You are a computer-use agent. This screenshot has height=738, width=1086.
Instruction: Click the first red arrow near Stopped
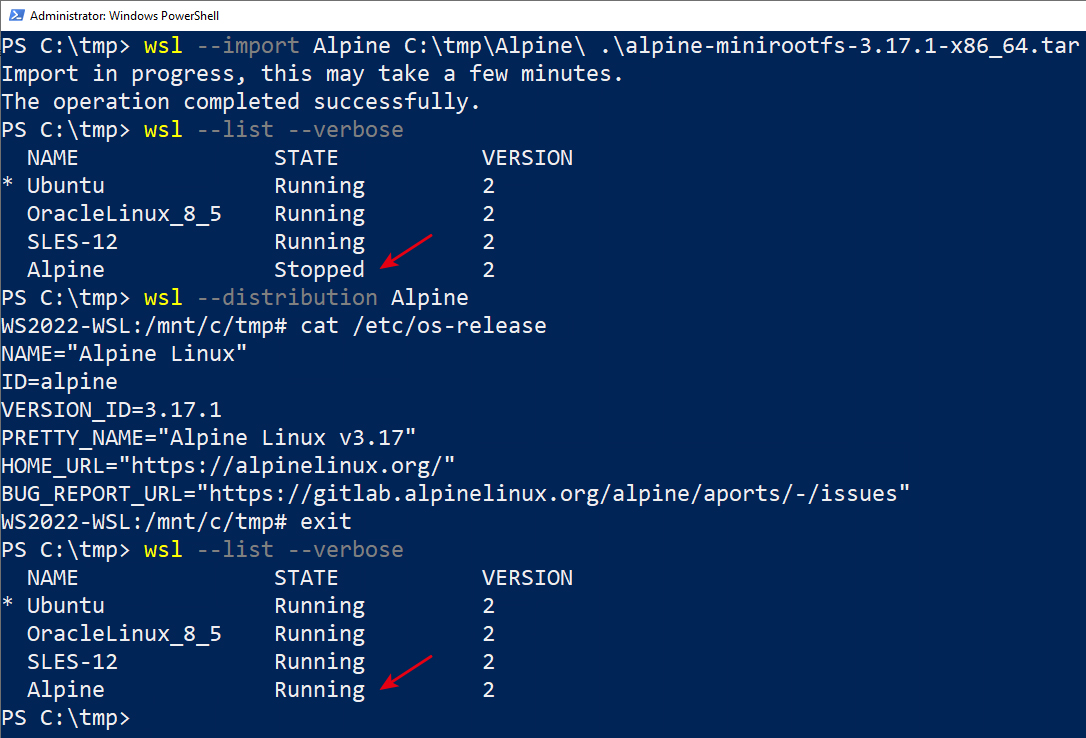point(407,251)
